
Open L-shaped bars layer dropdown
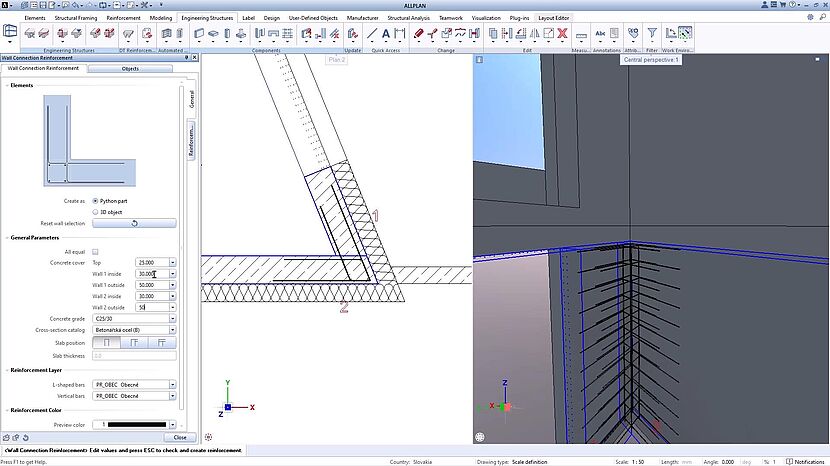173,385
